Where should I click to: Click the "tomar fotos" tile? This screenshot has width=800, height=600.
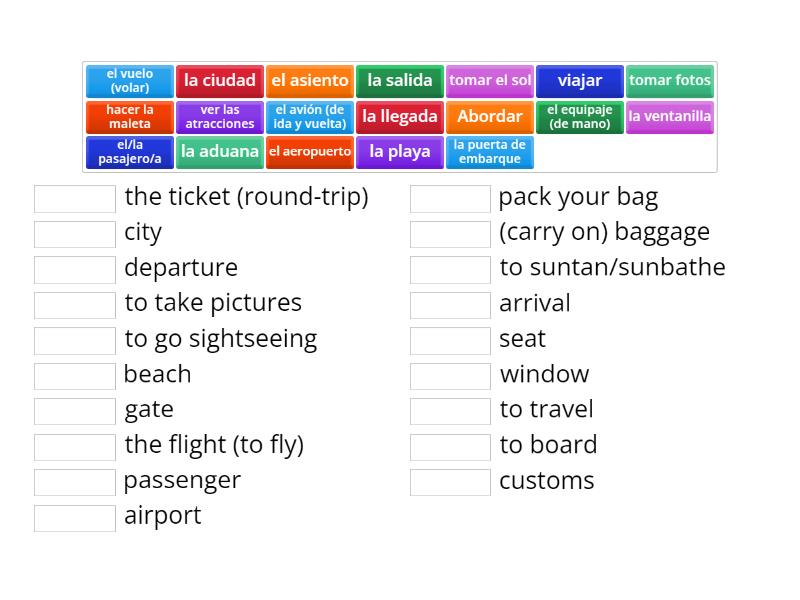(x=670, y=81)
